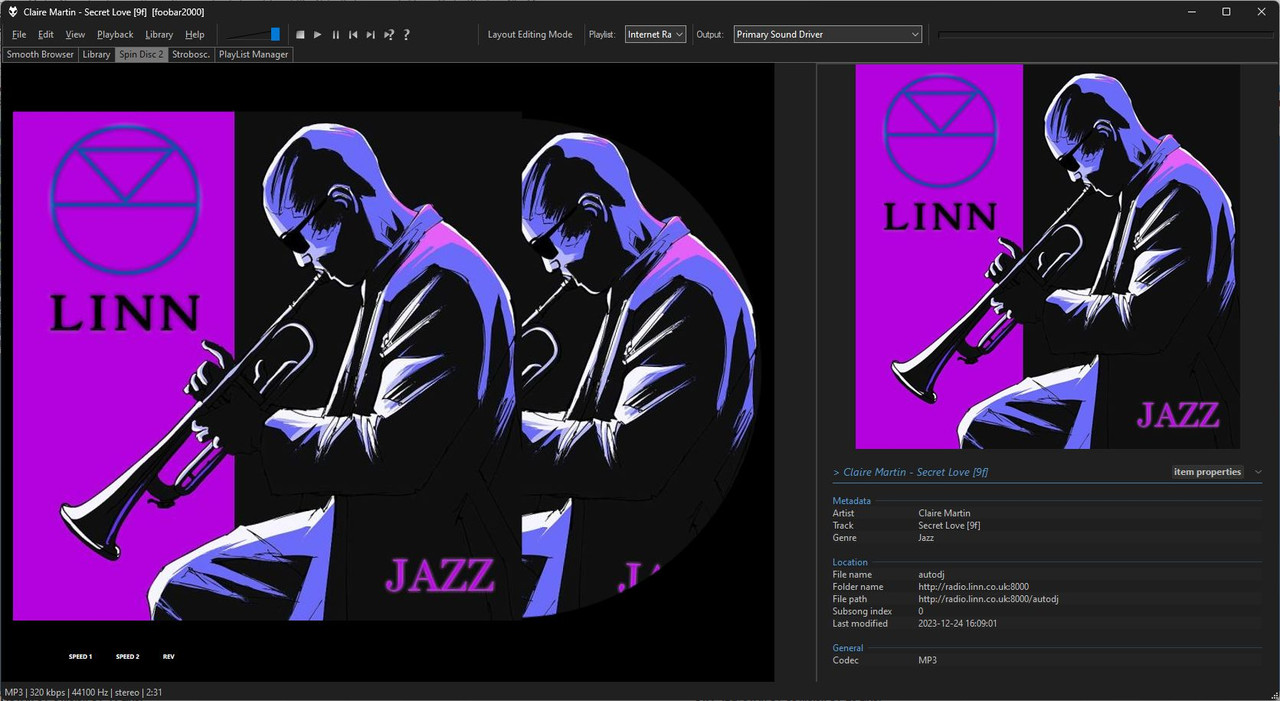
Task: Click the question mark toolbar icon
Action: [x=406, y=34]
